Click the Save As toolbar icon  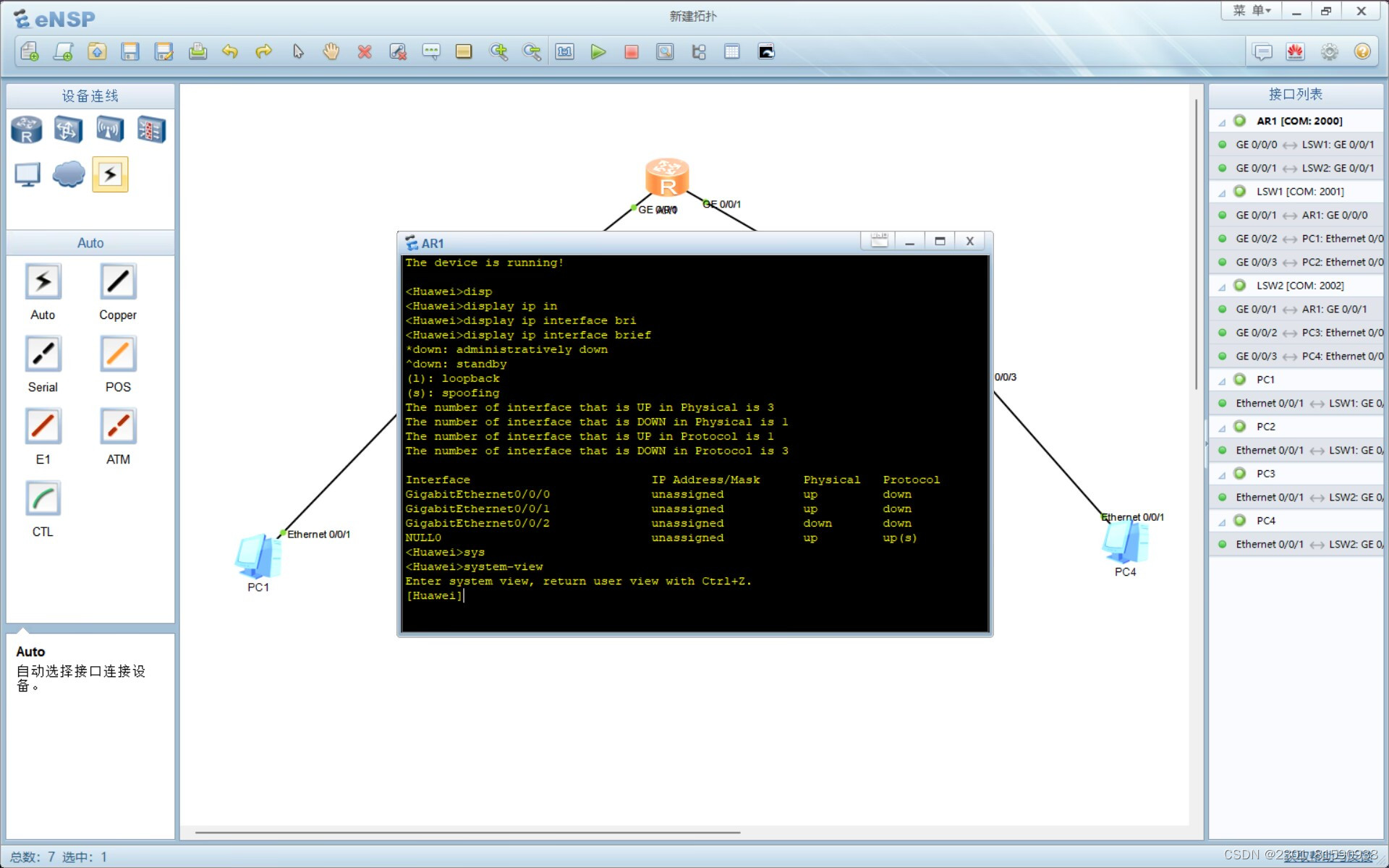(x=164, y=51)
